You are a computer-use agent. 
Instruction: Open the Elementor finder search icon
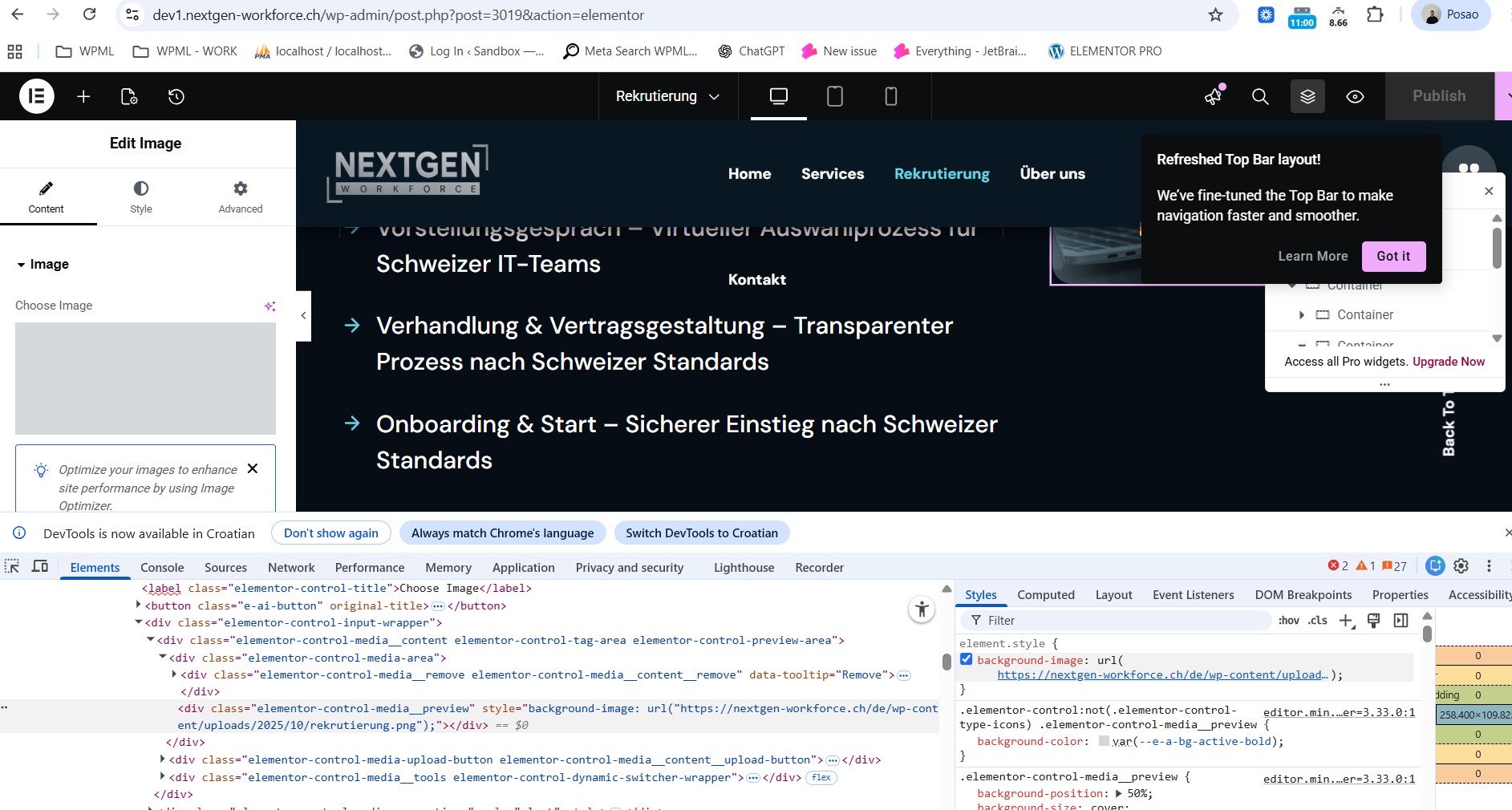tap(1260, 96)
